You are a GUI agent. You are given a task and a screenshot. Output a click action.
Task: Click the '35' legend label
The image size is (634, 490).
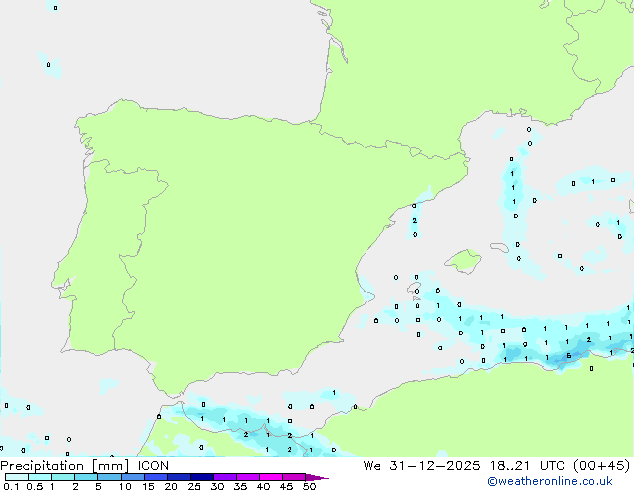[x=240, y=486]
